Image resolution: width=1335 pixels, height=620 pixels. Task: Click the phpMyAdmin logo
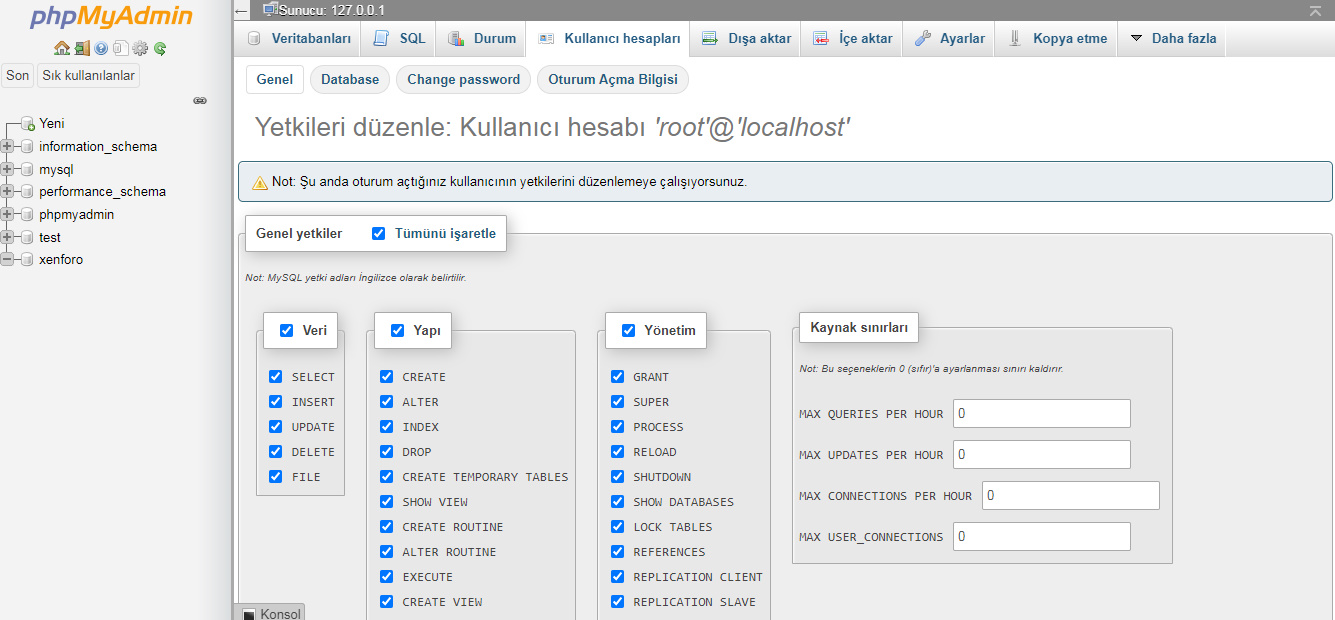click(x=112, y=17)
